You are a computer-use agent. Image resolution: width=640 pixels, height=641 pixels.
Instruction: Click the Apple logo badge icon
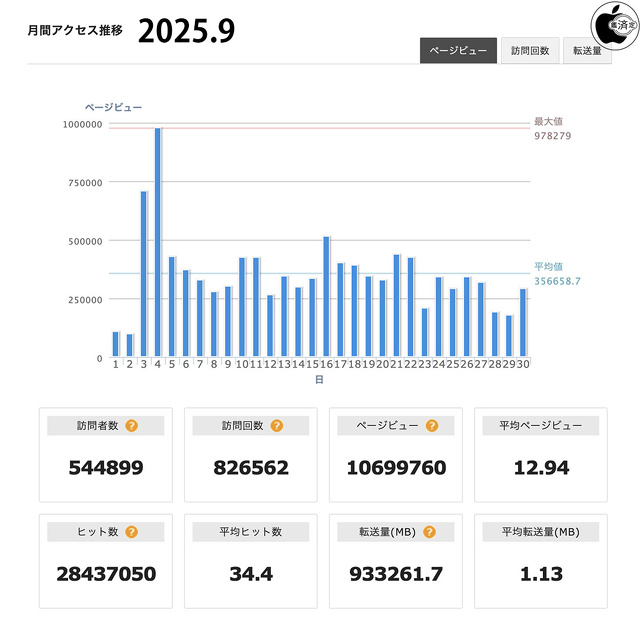click(x=613, y=22)
